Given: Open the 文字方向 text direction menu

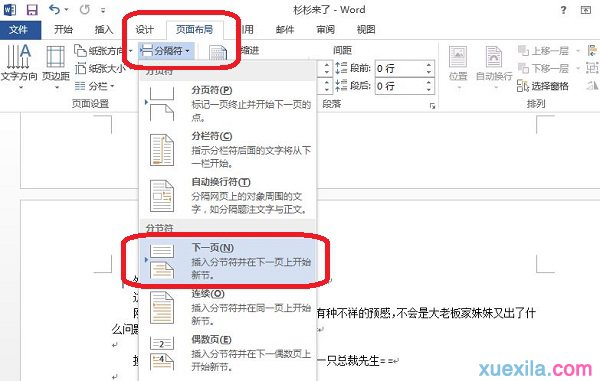Looking at the screenshot, I should (x=19, y=67).
